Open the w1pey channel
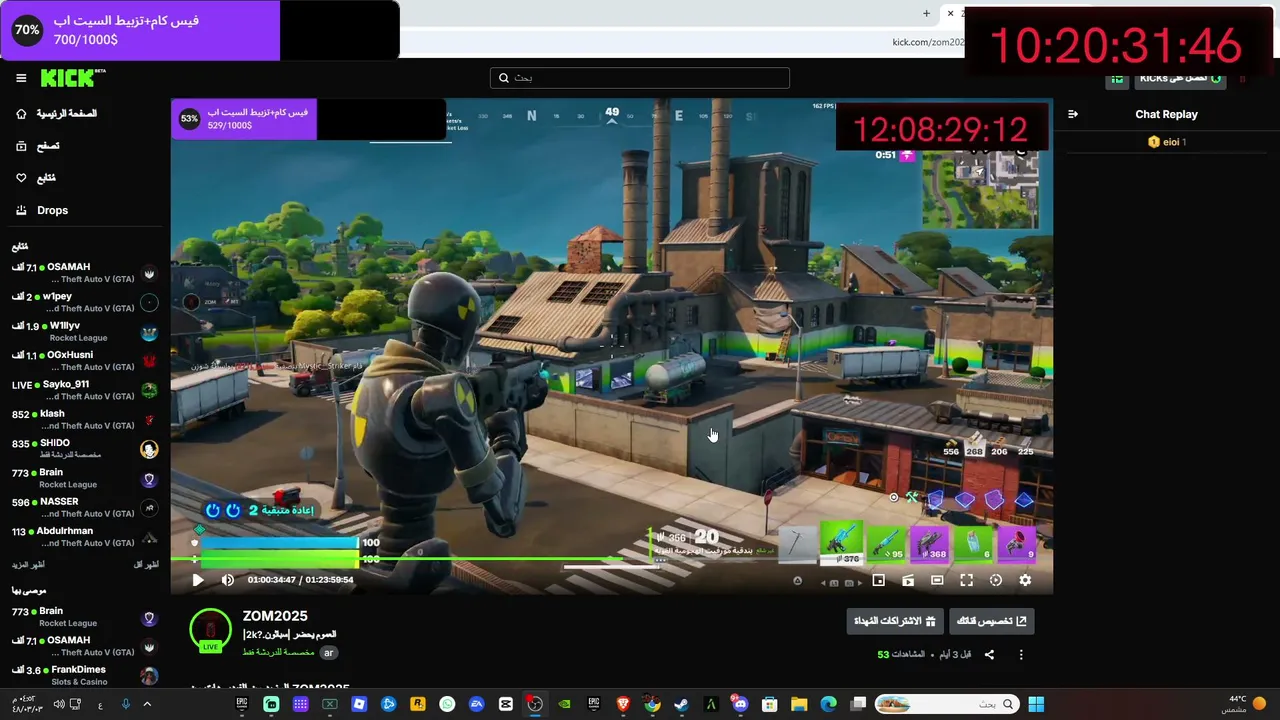This screenshot has height=720, width=1280. coord(85,302)
